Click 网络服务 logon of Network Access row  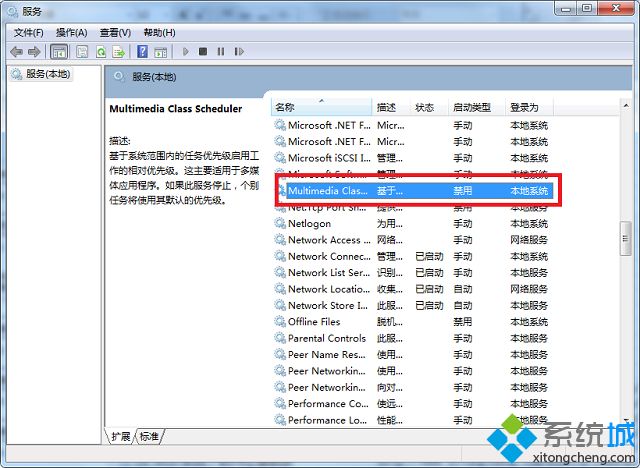(529, 240)
